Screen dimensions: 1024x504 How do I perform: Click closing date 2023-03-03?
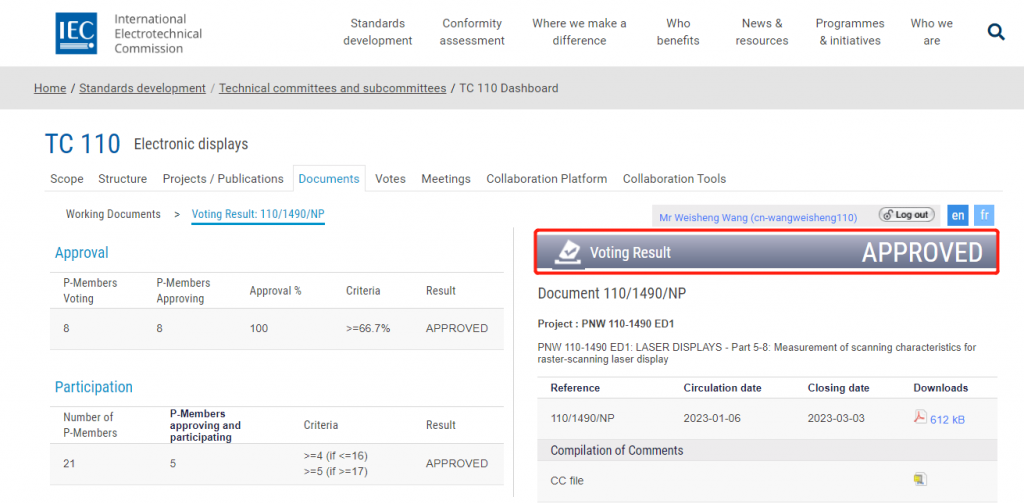click(x=836, y=418)
